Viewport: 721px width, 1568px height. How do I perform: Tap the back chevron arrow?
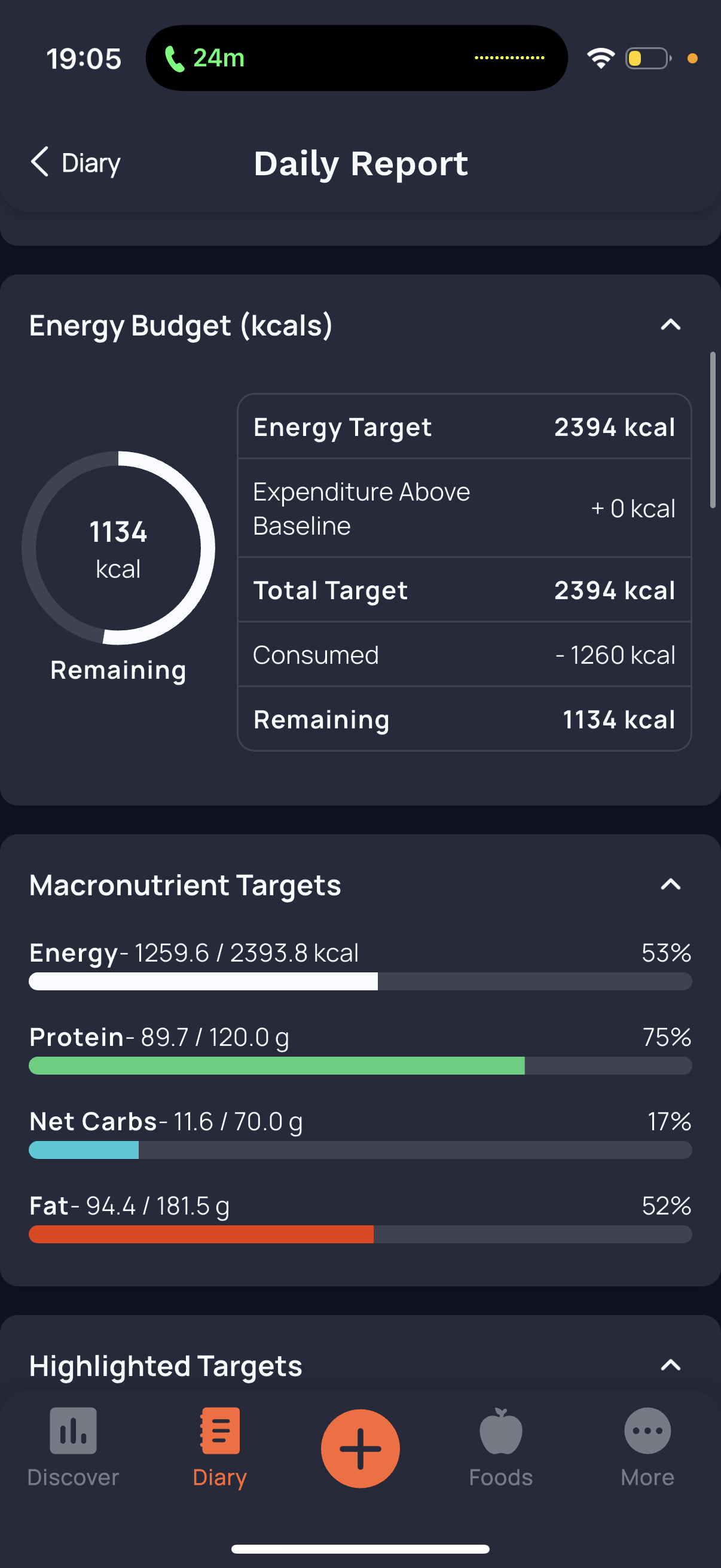39,162
